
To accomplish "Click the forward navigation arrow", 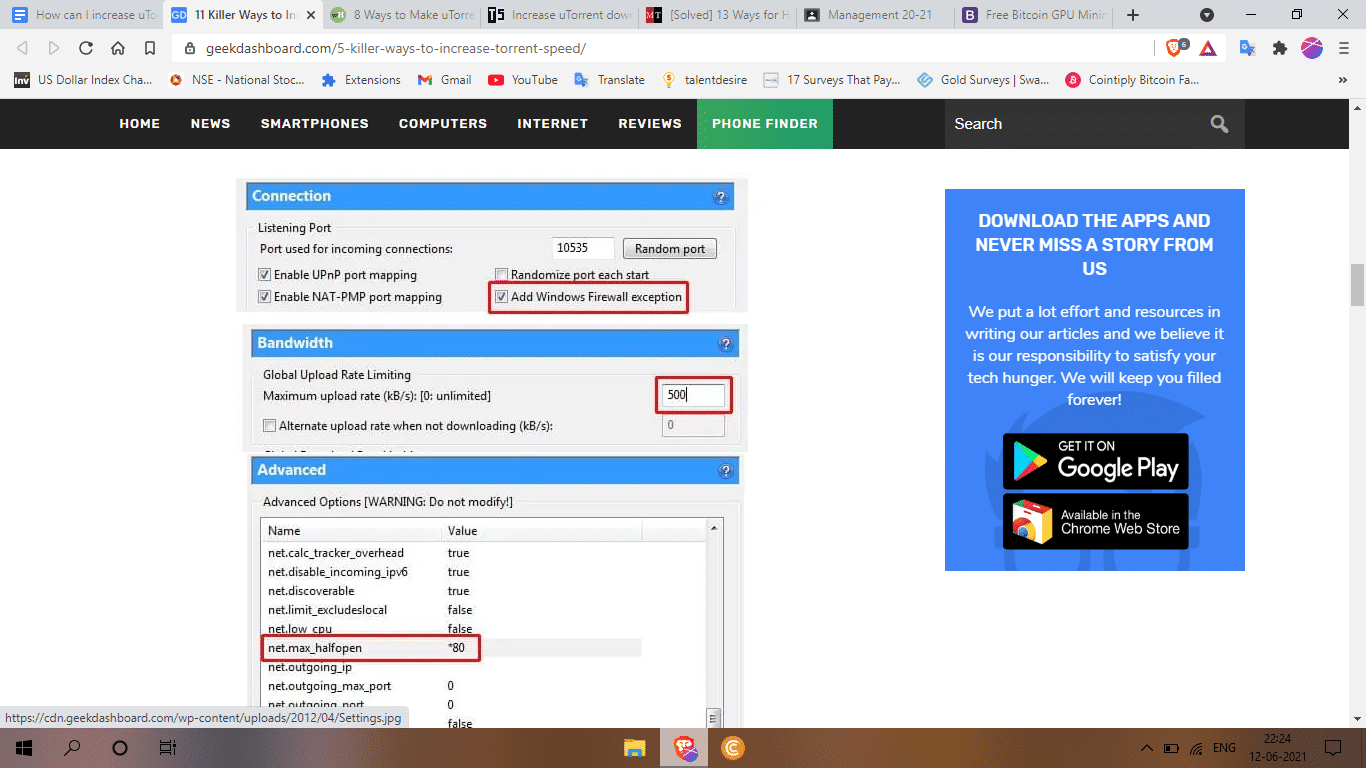I will point(54,48).
